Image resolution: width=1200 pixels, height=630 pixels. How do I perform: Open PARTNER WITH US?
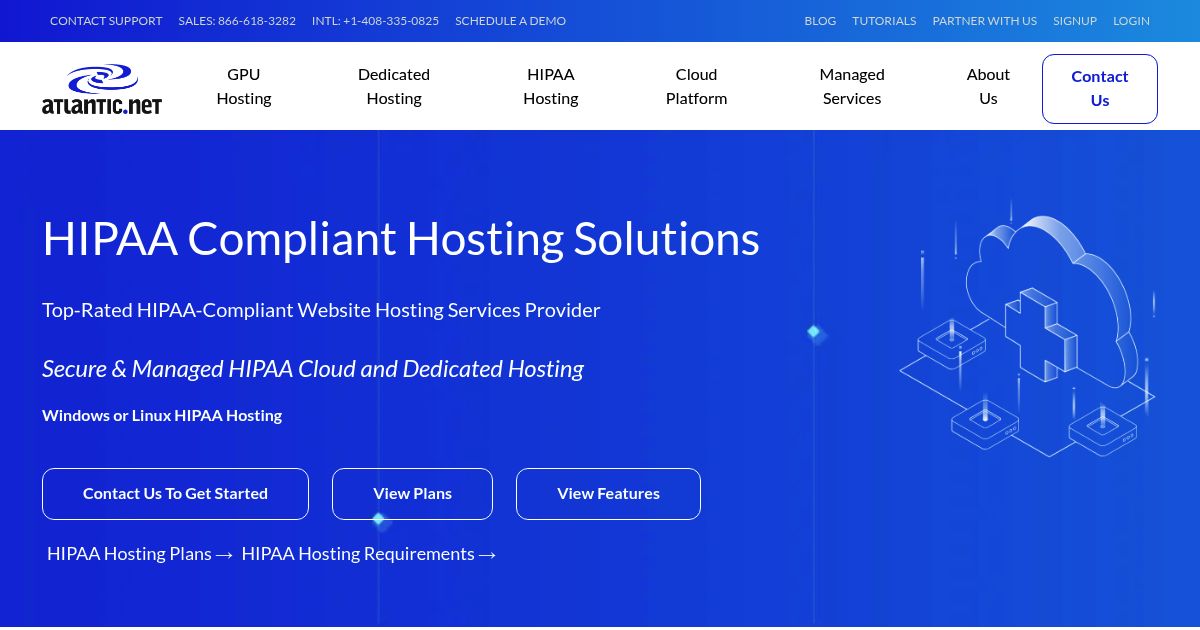point(984,20)
